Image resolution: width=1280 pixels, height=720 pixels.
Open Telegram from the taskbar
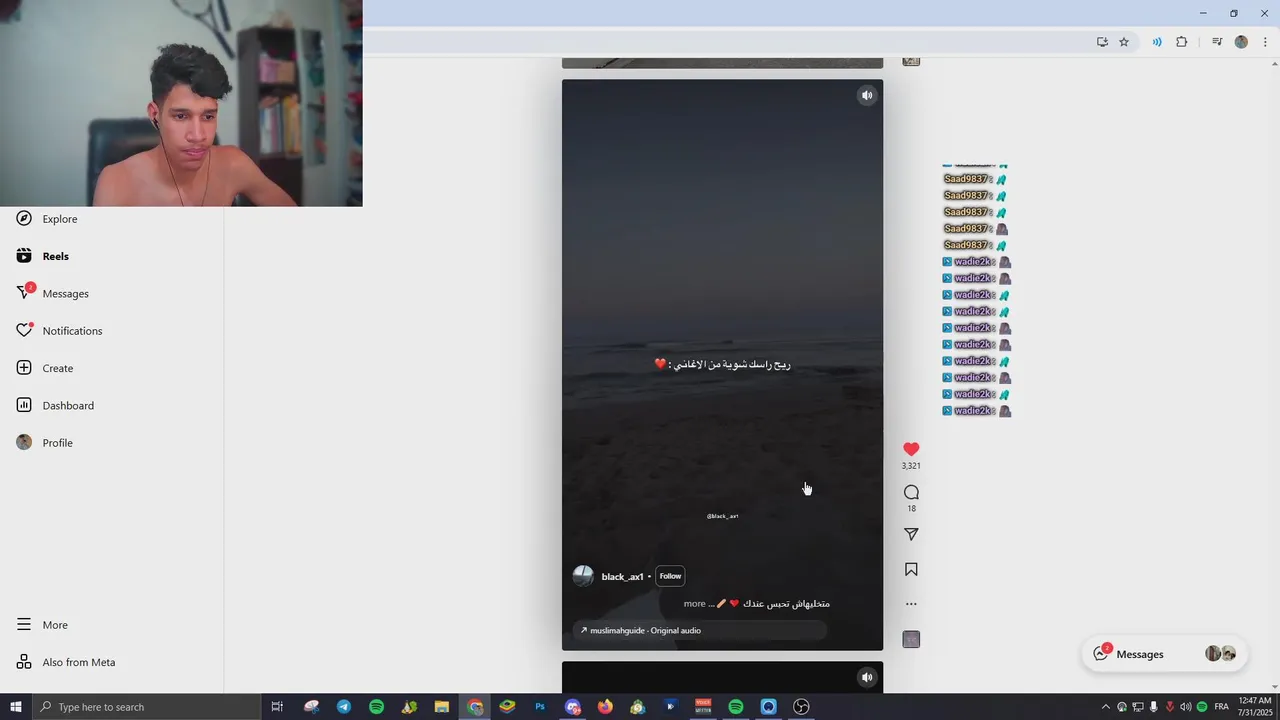344,707
